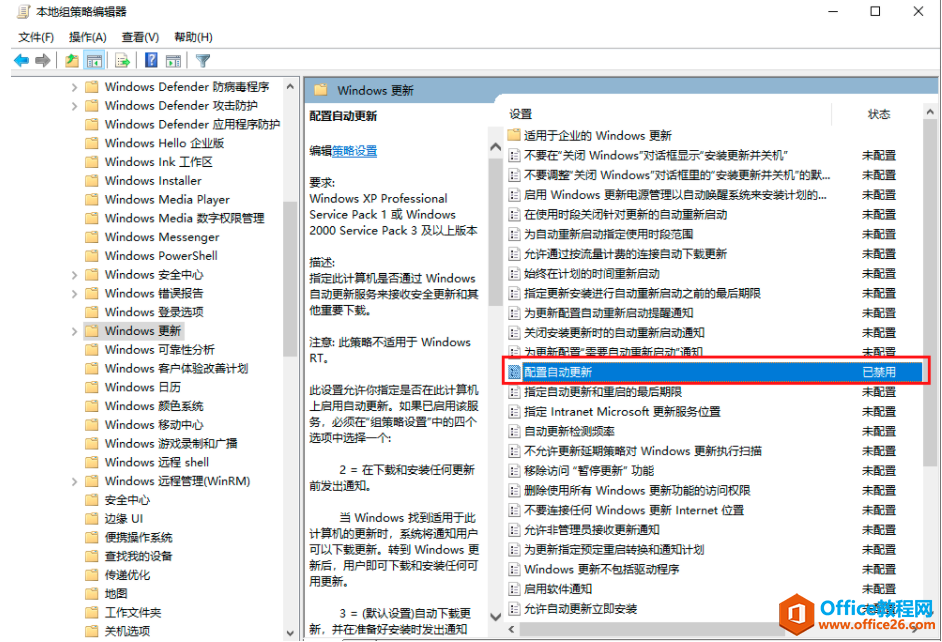This screenshot has height=642, width=942.
Task: Click the 策略设置 link
Action: [354, 151]
